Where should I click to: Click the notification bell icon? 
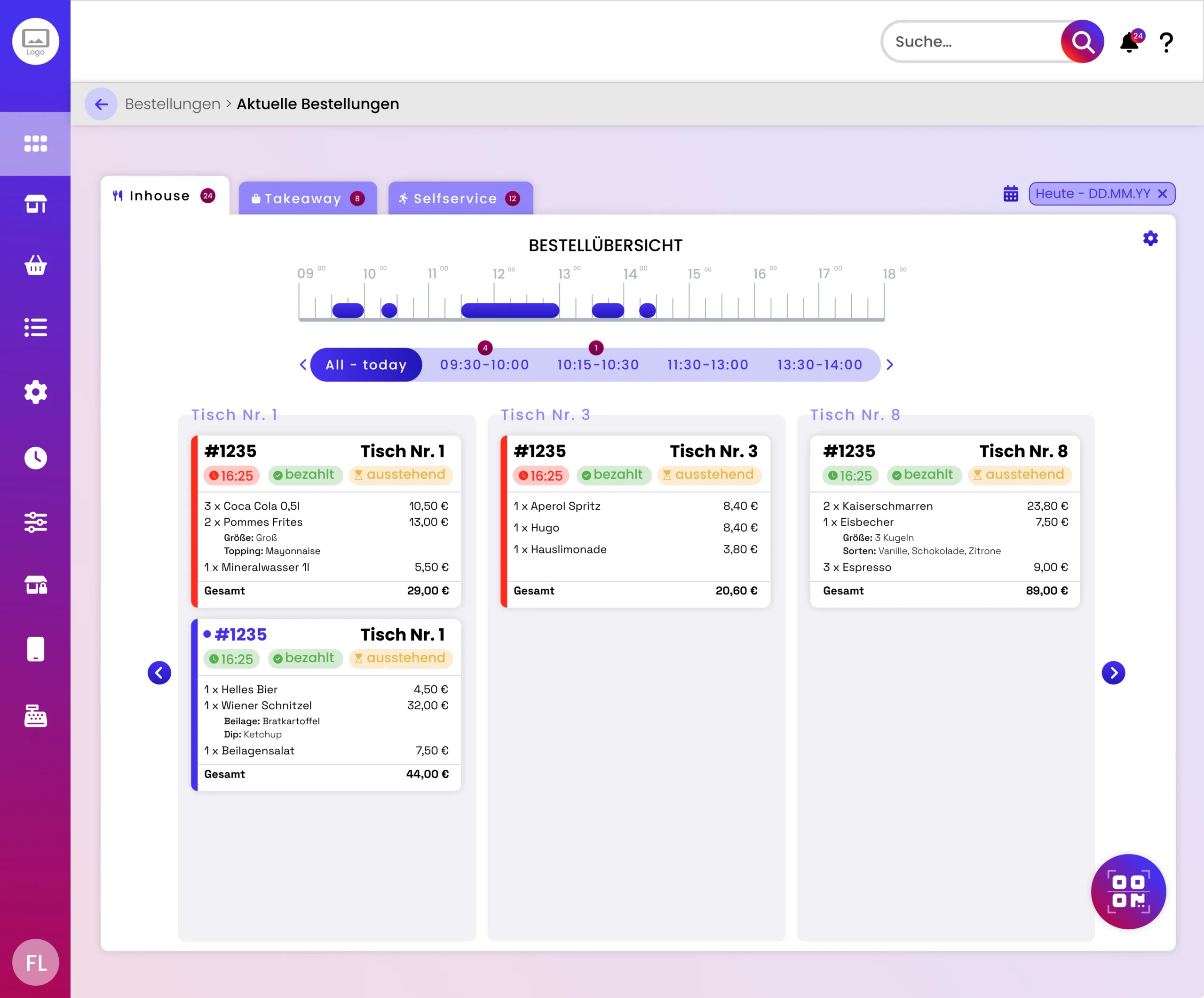click(1130, 42)
